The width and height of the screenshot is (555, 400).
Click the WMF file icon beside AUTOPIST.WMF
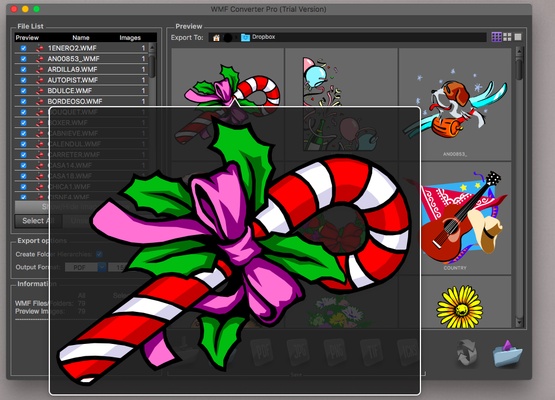click(x=39, y=80)
